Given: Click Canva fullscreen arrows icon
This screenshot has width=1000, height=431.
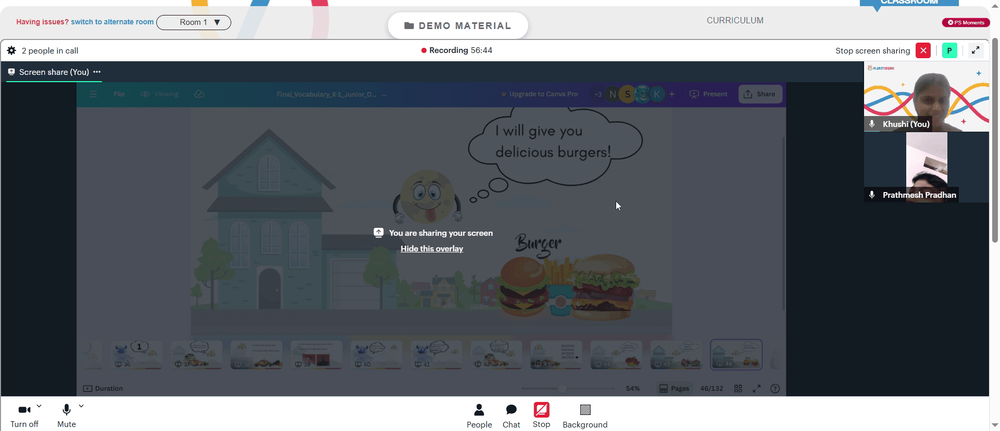Looking at the screenshot, I should click(x=757, y=388).
